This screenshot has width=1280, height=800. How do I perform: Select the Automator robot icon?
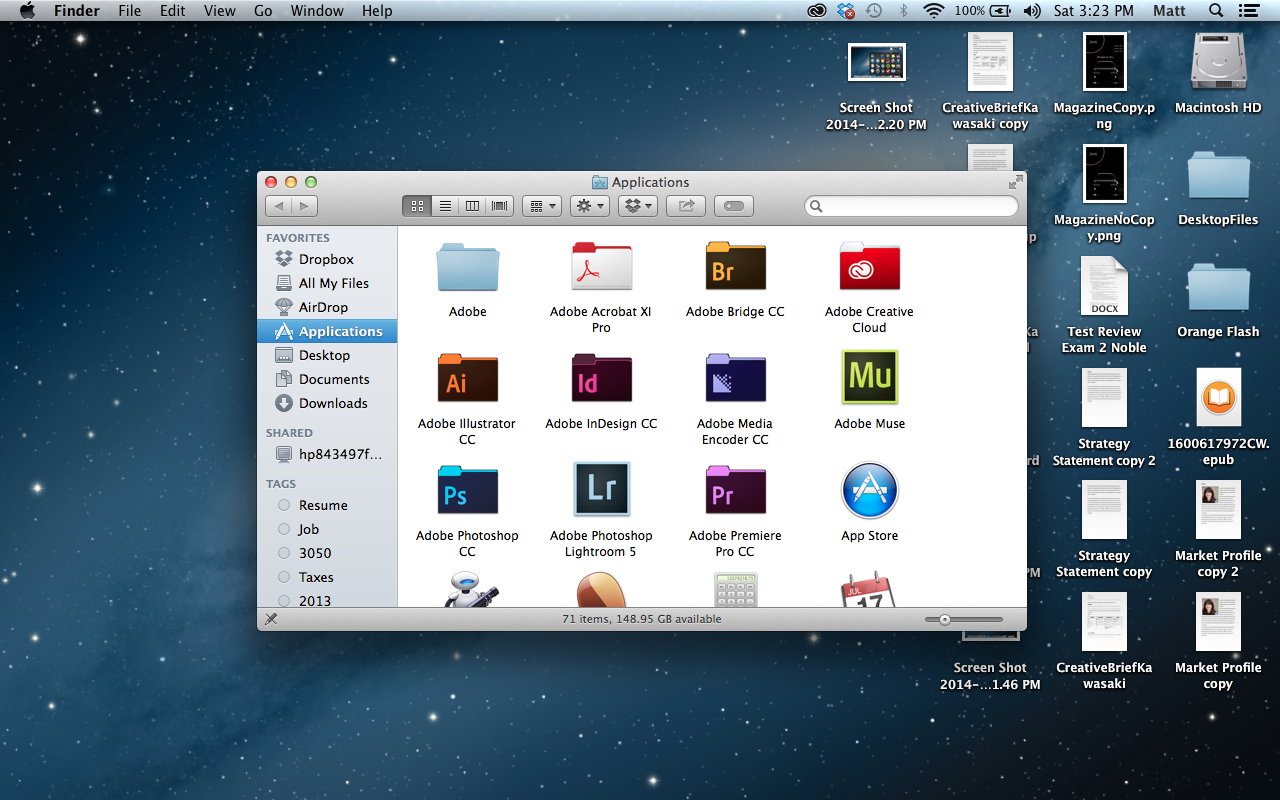tap(469, 589)
